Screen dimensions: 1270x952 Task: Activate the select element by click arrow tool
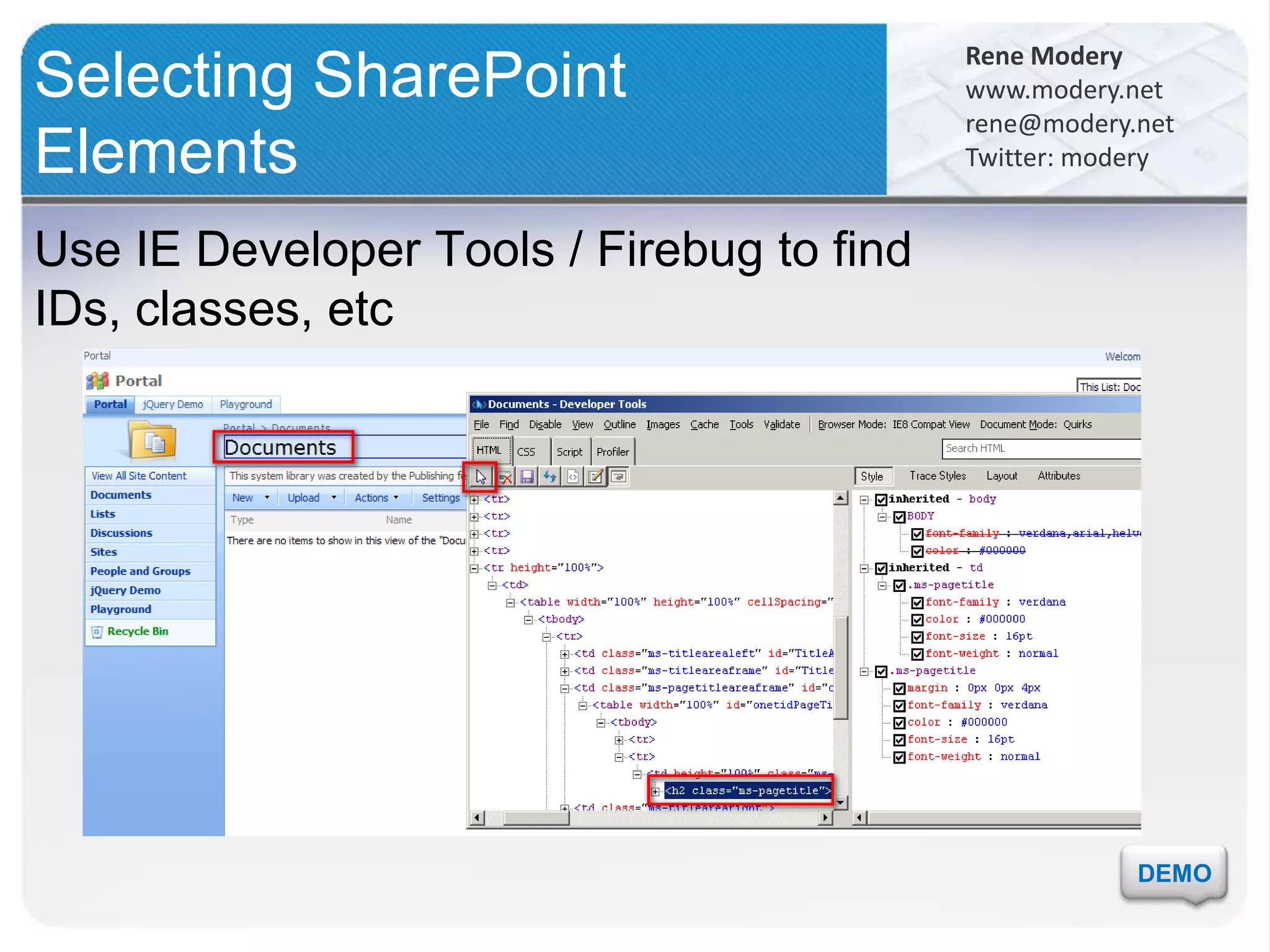click(481, 477)
